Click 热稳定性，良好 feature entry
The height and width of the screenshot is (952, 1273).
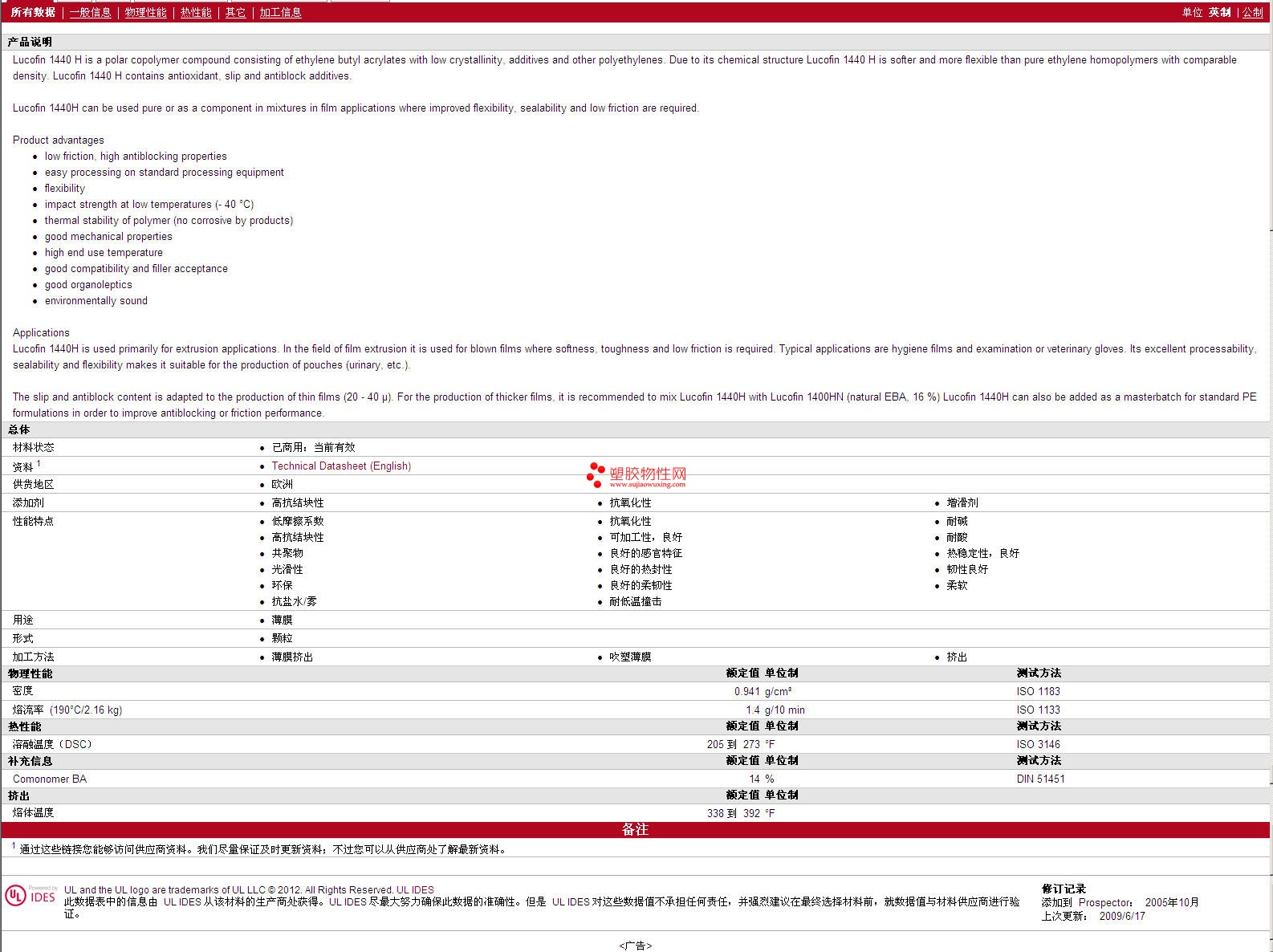(982, 553)
